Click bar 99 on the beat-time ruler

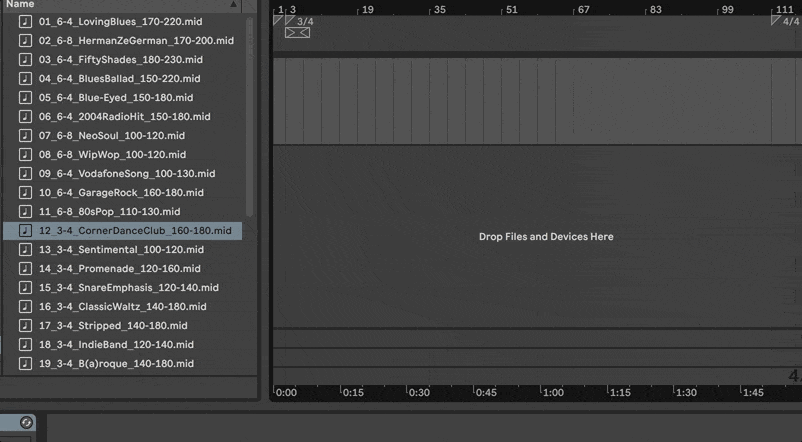727,10
